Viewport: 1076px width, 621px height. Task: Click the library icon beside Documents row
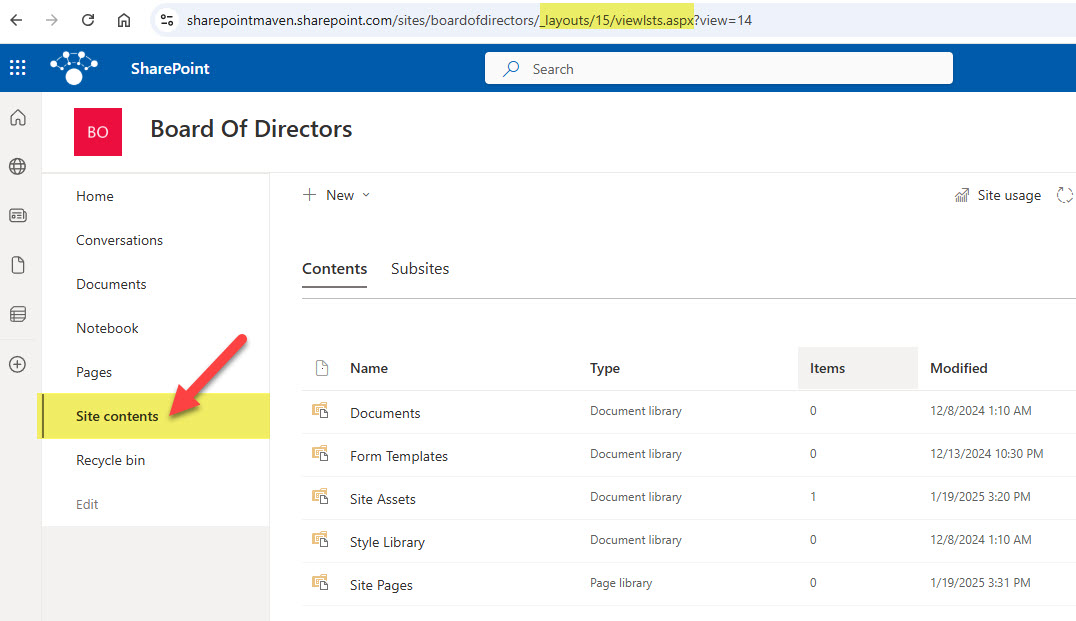pos(320,410)
